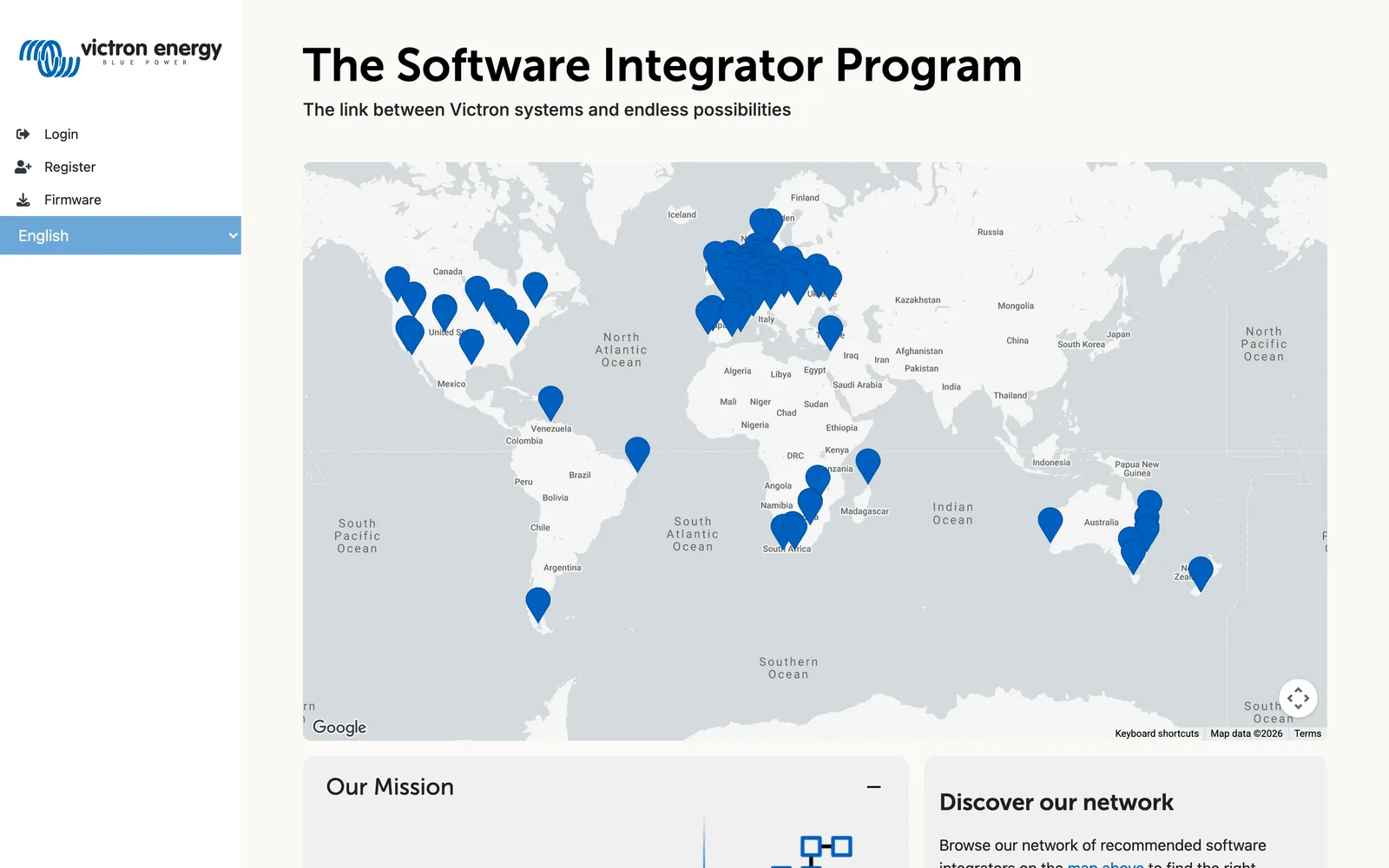This screenshot has height=868, width=1389.
Task: Open the Firmware link
Action: (x=72, y=200)
